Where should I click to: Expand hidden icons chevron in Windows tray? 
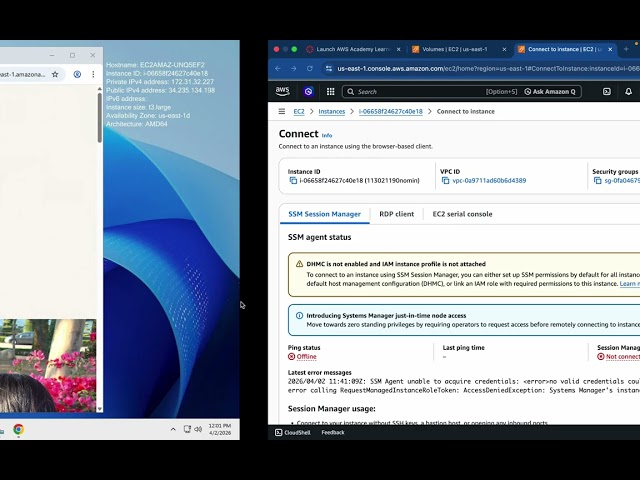pos(173,429)
